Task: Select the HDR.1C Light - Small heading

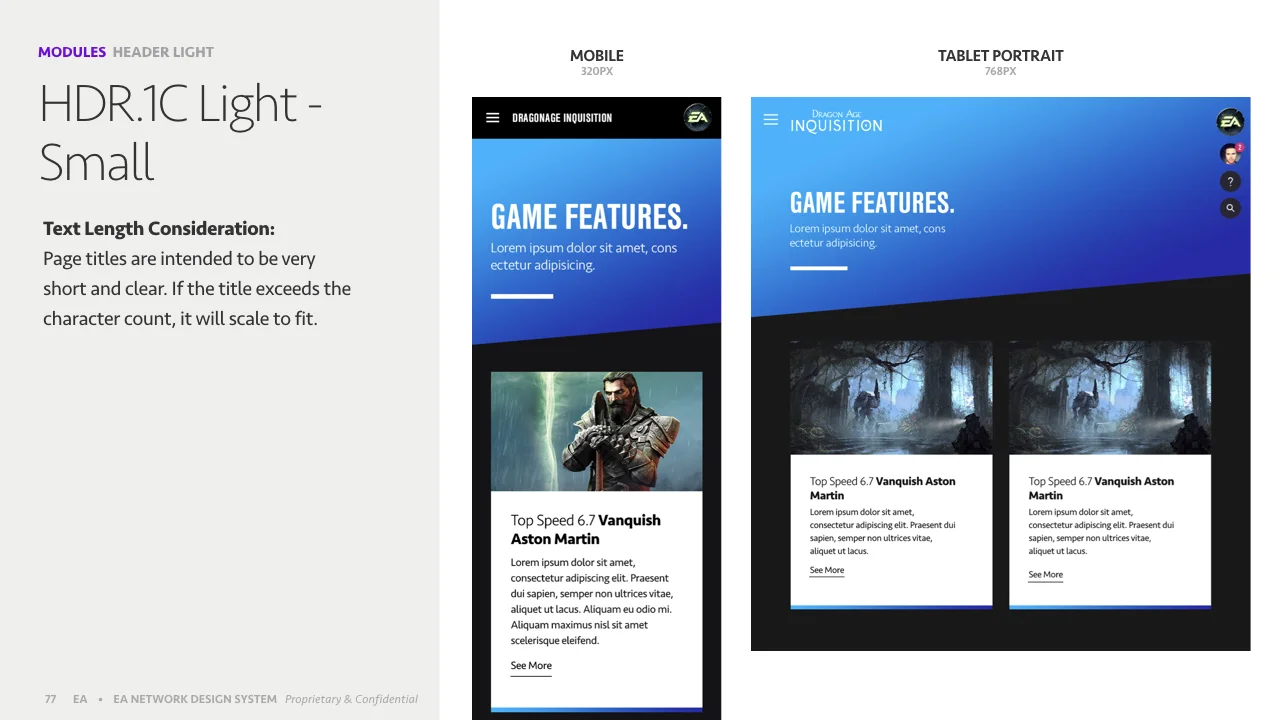Action: tap(180, 132)
